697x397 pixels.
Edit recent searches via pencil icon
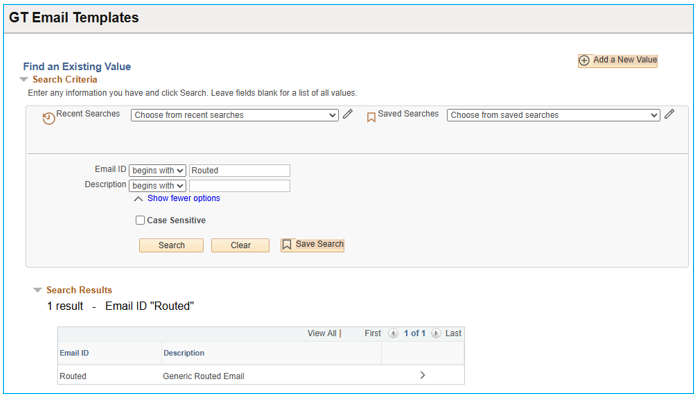pos(348,114)
